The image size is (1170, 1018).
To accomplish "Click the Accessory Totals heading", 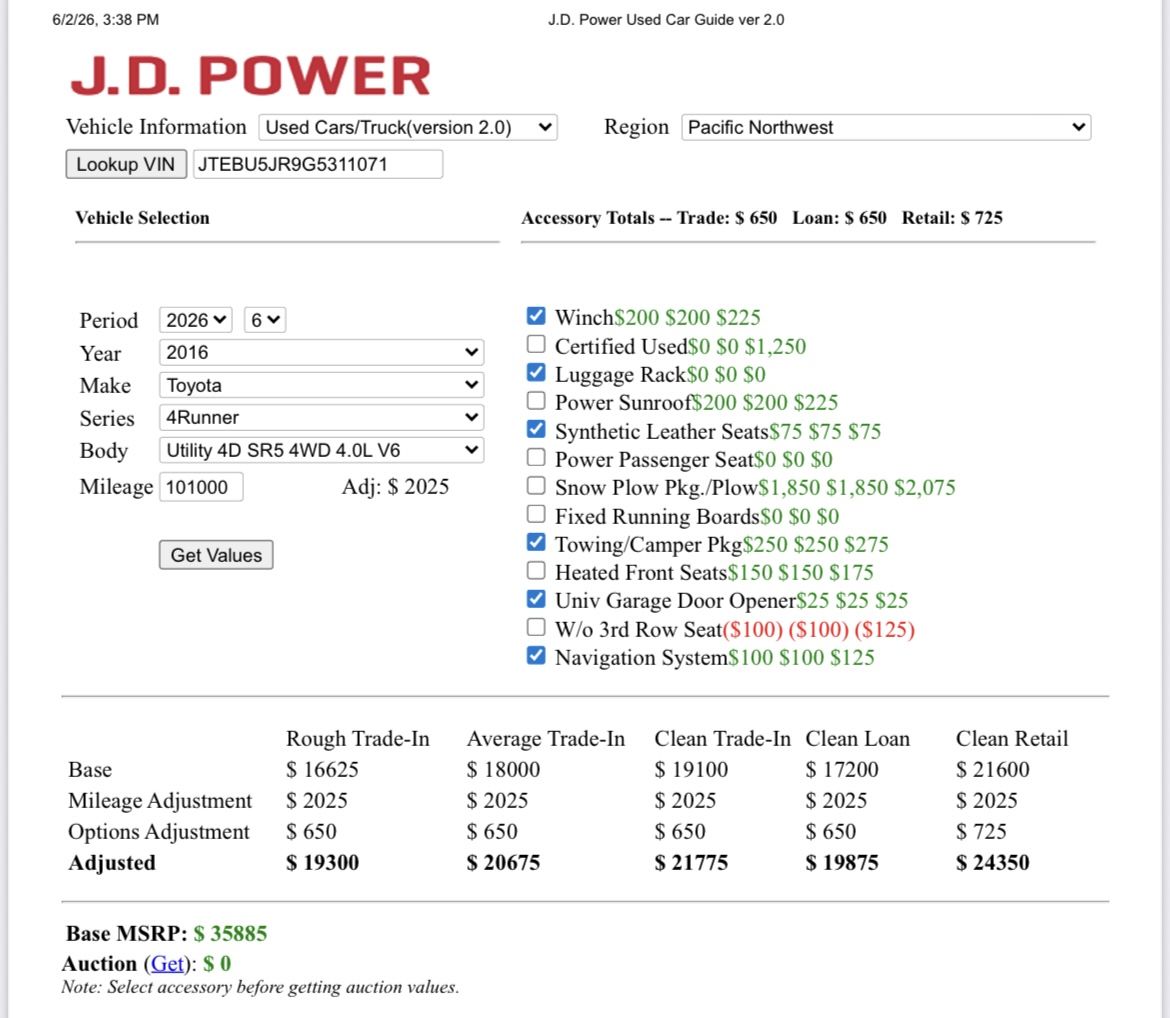I will [x=762, y=218].
